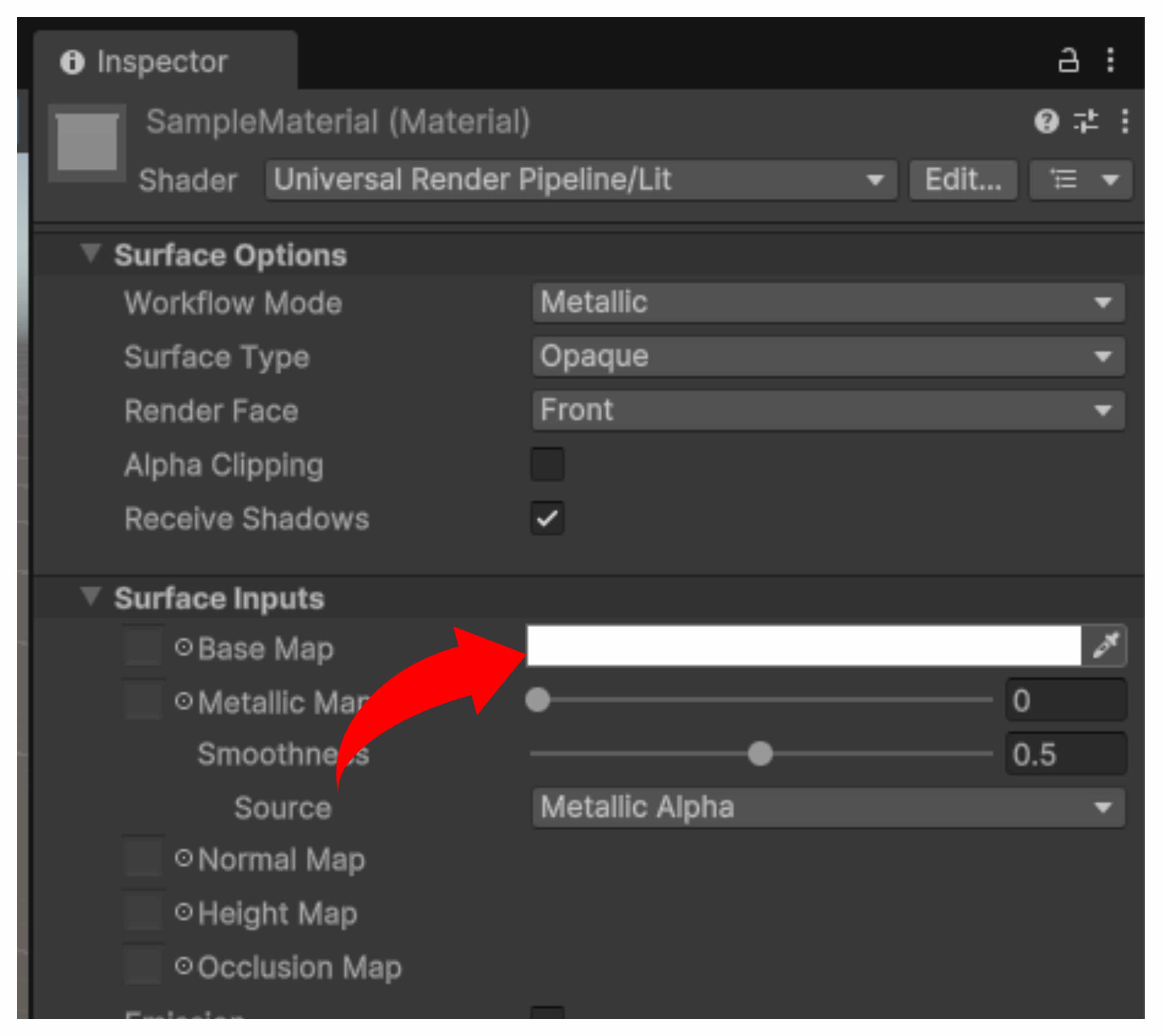Screen dimensions: 1163x1036
Task: Click the material preview thumbnail
Action: [87, 142]
